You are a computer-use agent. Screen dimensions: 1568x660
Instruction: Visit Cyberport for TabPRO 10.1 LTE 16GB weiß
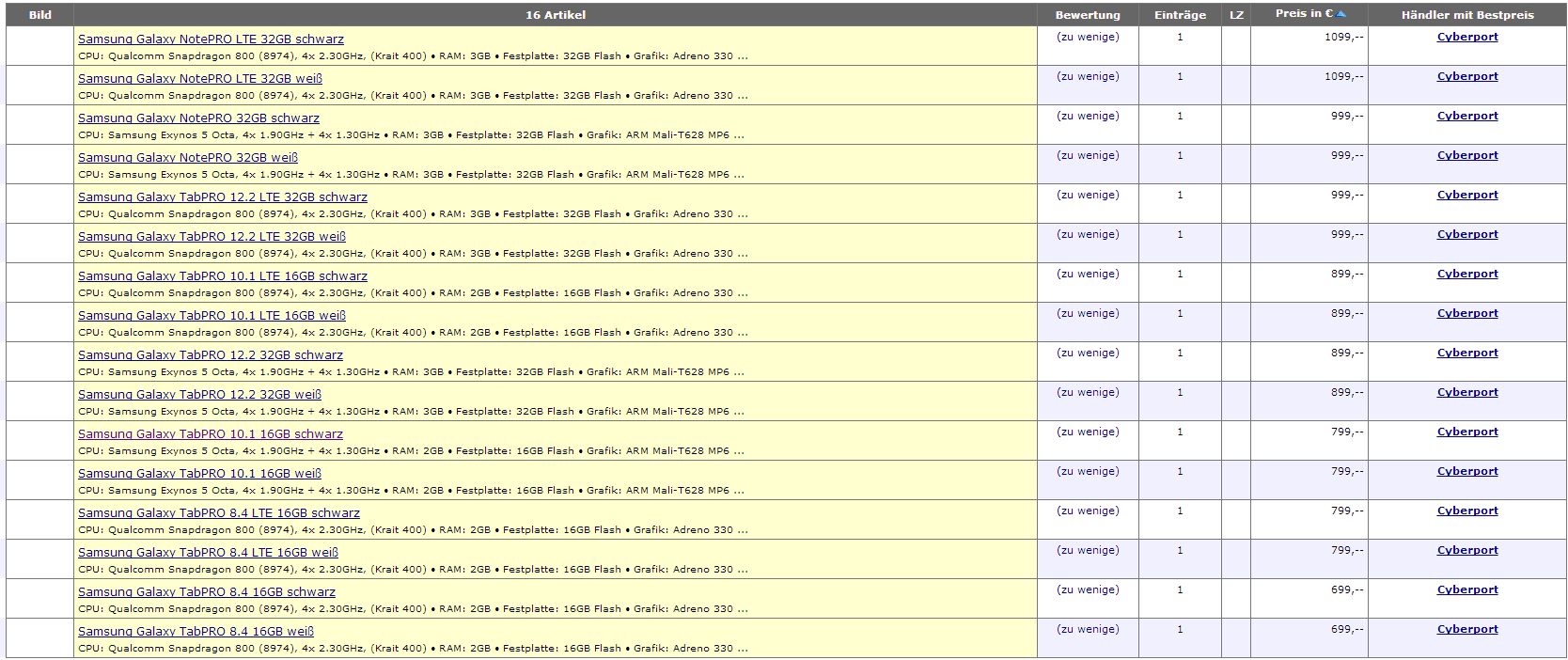point(1467,314)
